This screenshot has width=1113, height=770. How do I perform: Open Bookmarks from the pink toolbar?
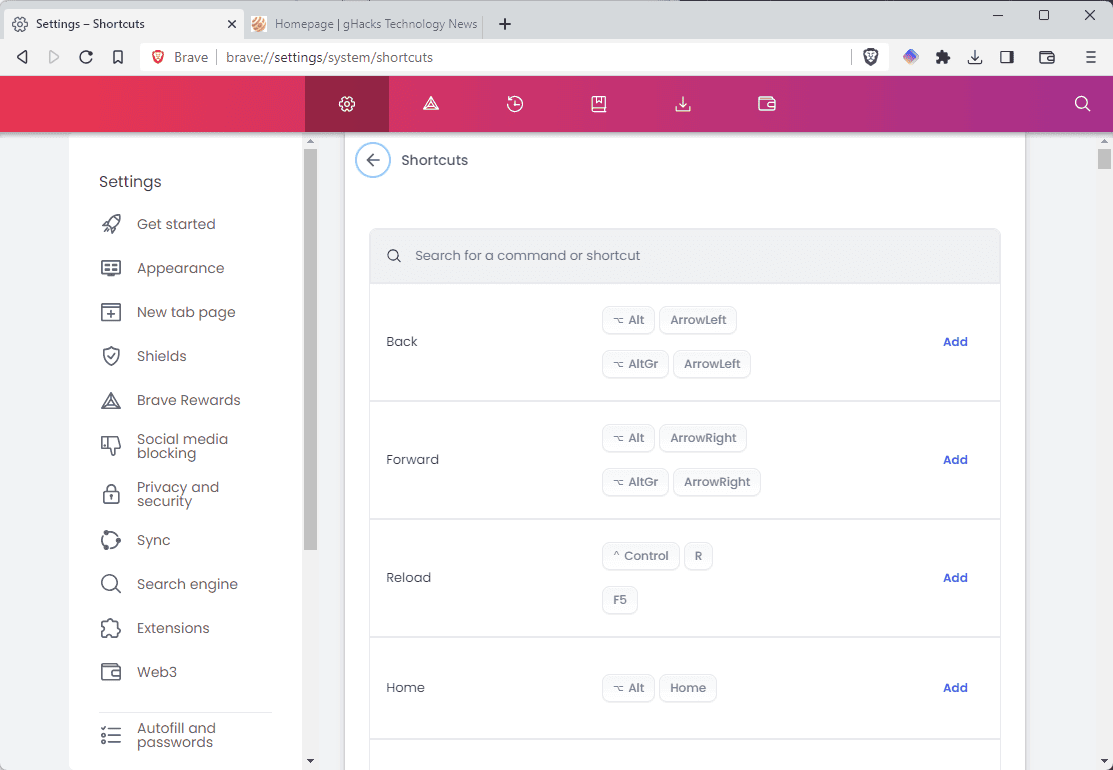(x=599, y=104)
